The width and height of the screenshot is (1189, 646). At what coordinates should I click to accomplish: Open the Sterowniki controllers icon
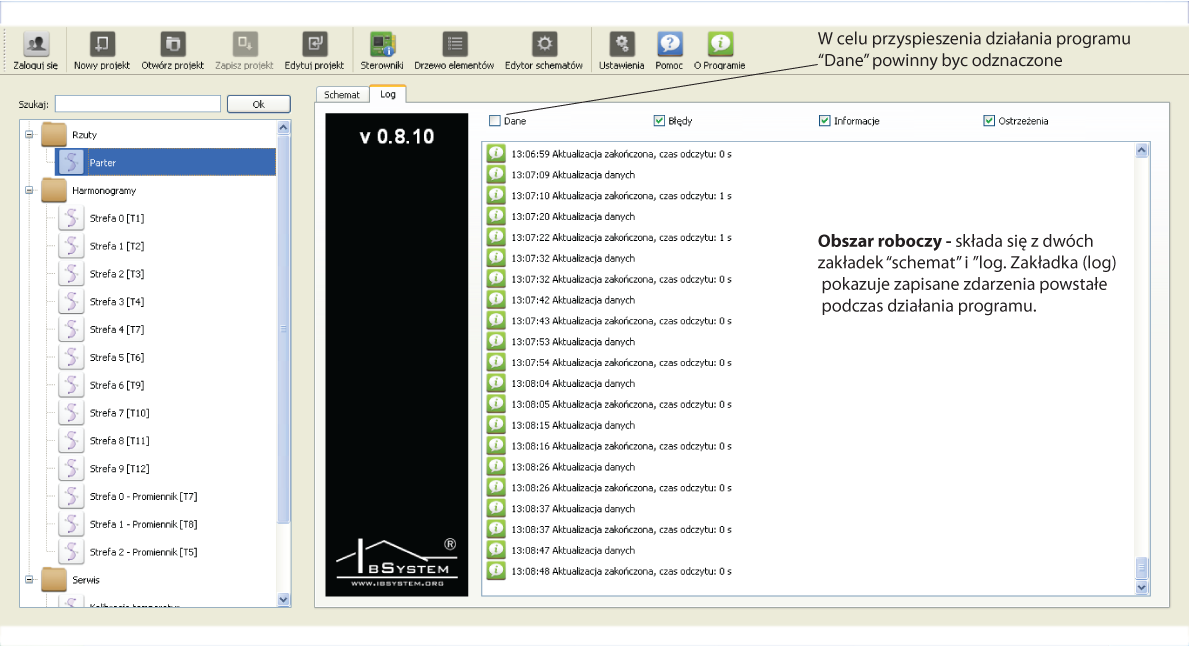(382, 45)
